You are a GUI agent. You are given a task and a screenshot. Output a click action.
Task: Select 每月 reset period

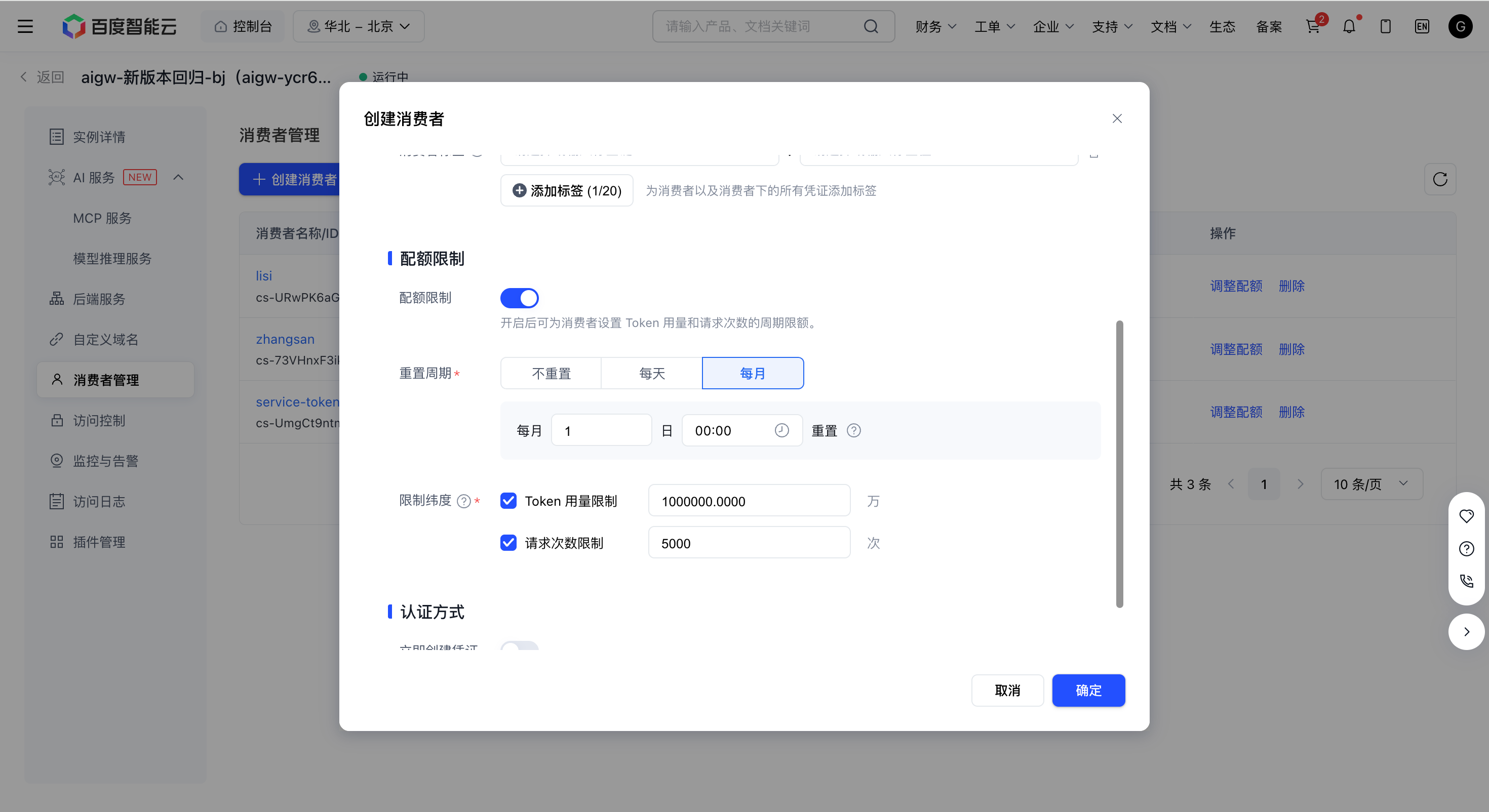coord(753,373)
